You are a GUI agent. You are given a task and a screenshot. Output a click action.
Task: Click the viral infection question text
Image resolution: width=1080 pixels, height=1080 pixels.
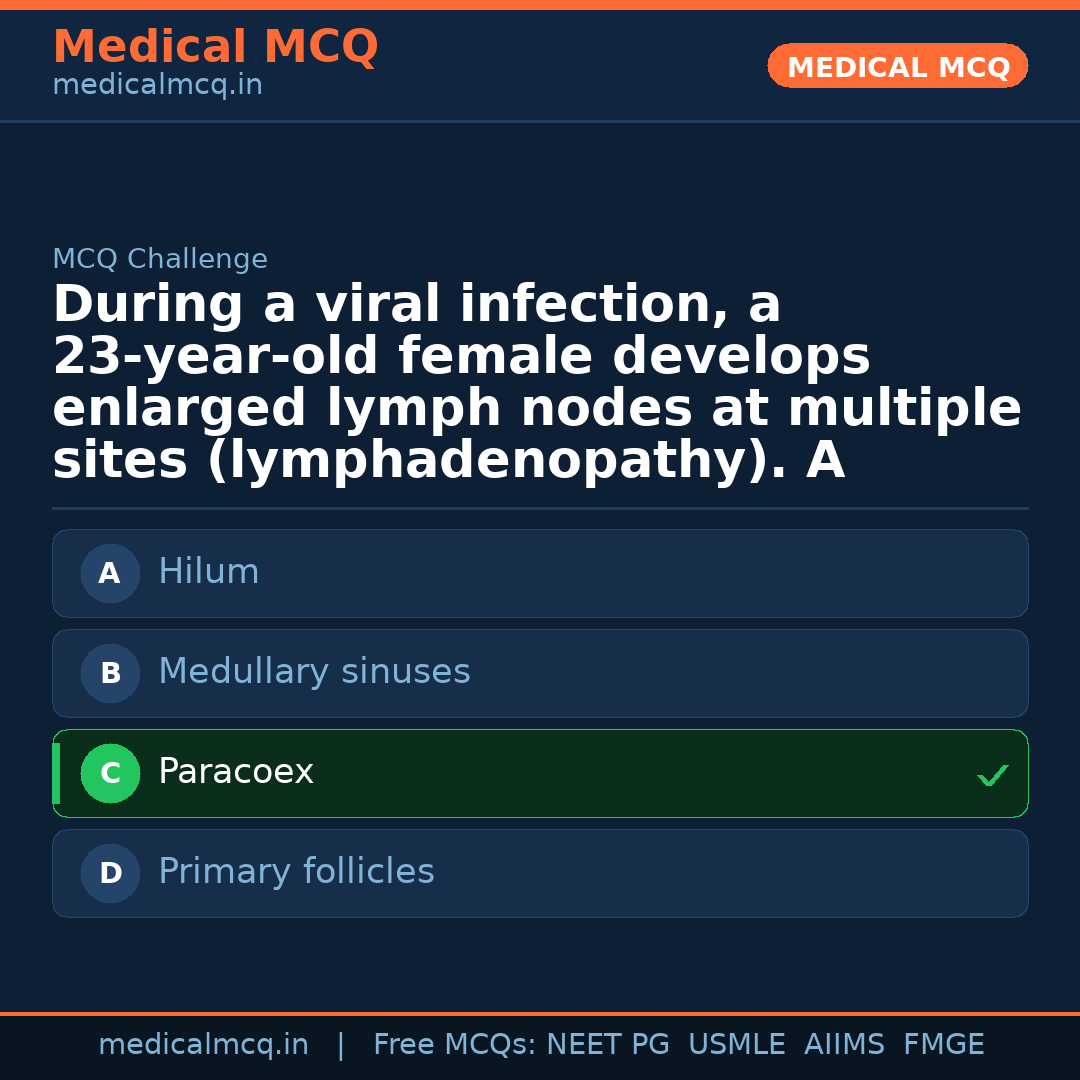(x=536, y=383)
